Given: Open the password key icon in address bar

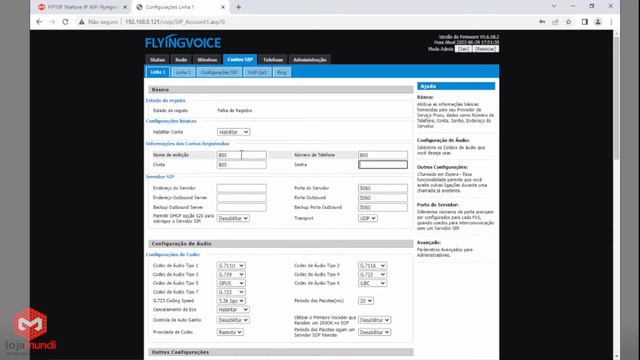Looking at the screenshot, I should click(542, 22).
